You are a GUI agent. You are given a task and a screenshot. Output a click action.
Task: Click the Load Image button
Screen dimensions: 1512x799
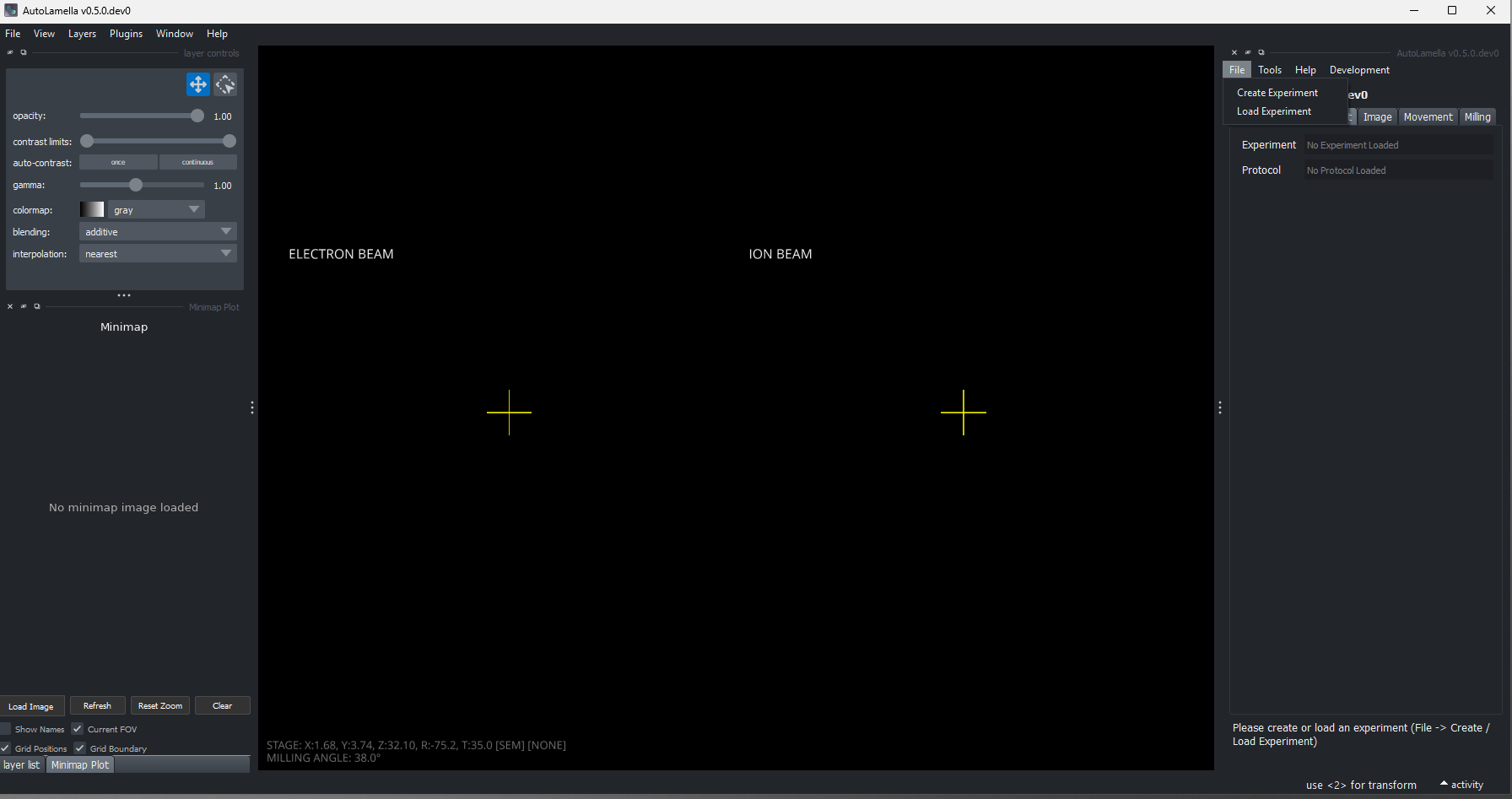(33, 705)
